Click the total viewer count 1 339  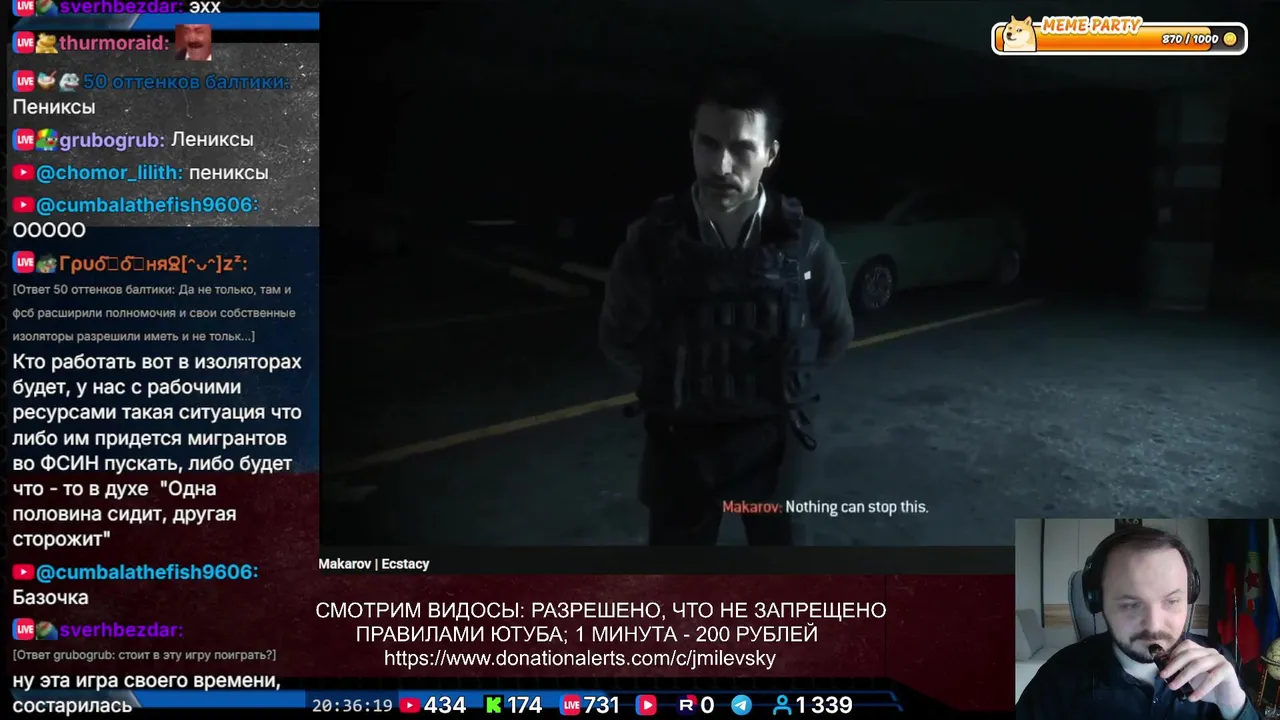pos(824,705)
